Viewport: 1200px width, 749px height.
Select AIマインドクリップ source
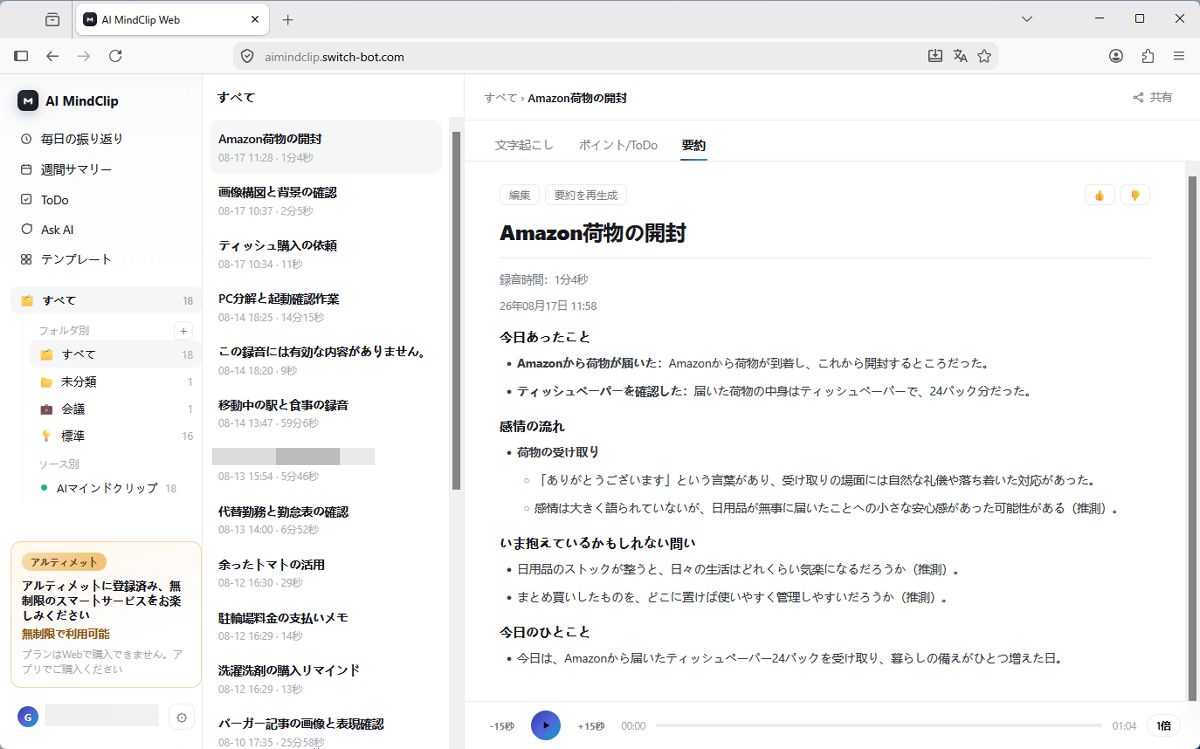click(x=108, y=488)
